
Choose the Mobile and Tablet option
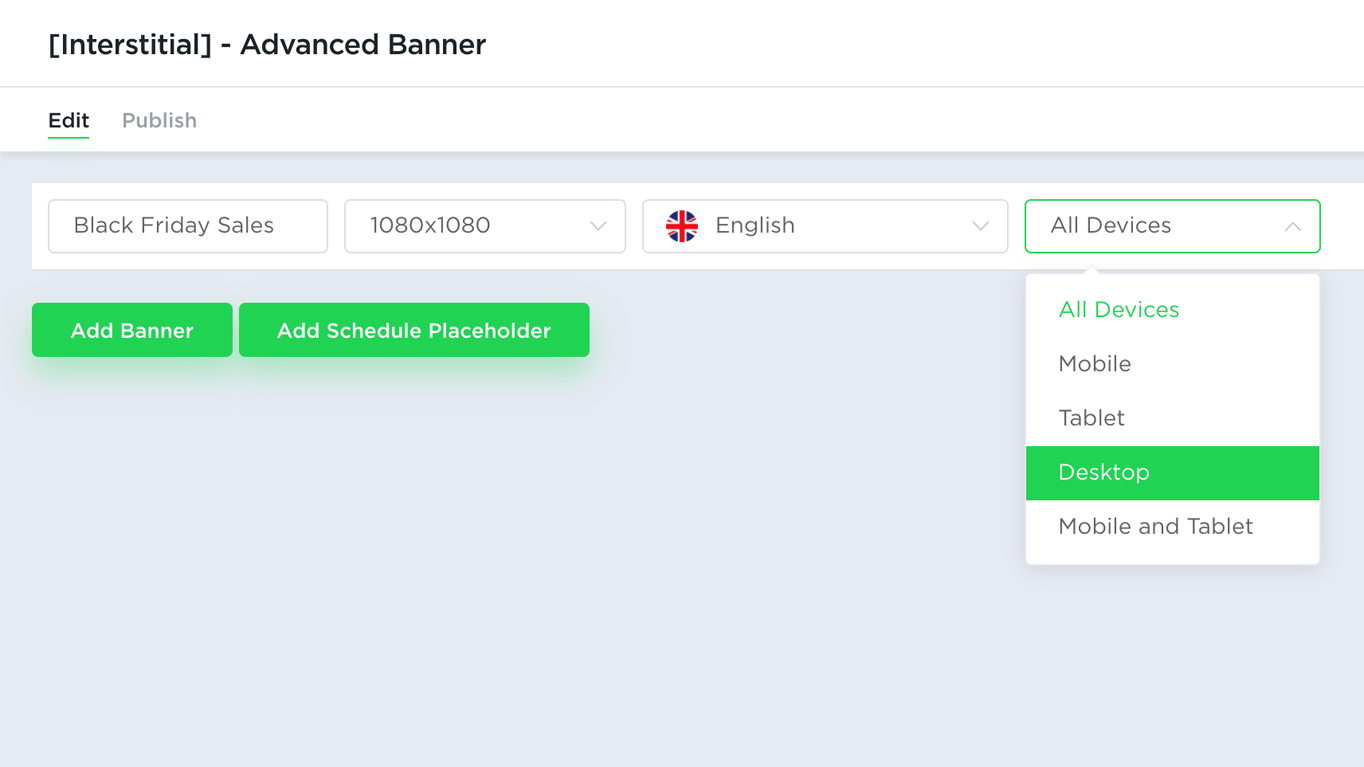point(1172,527)
